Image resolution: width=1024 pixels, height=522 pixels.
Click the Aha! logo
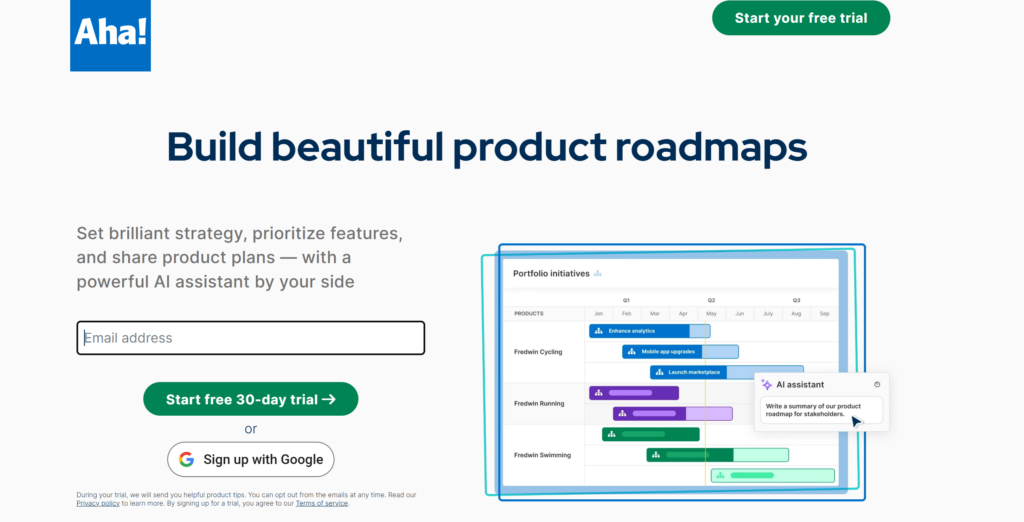pos(110,36)
